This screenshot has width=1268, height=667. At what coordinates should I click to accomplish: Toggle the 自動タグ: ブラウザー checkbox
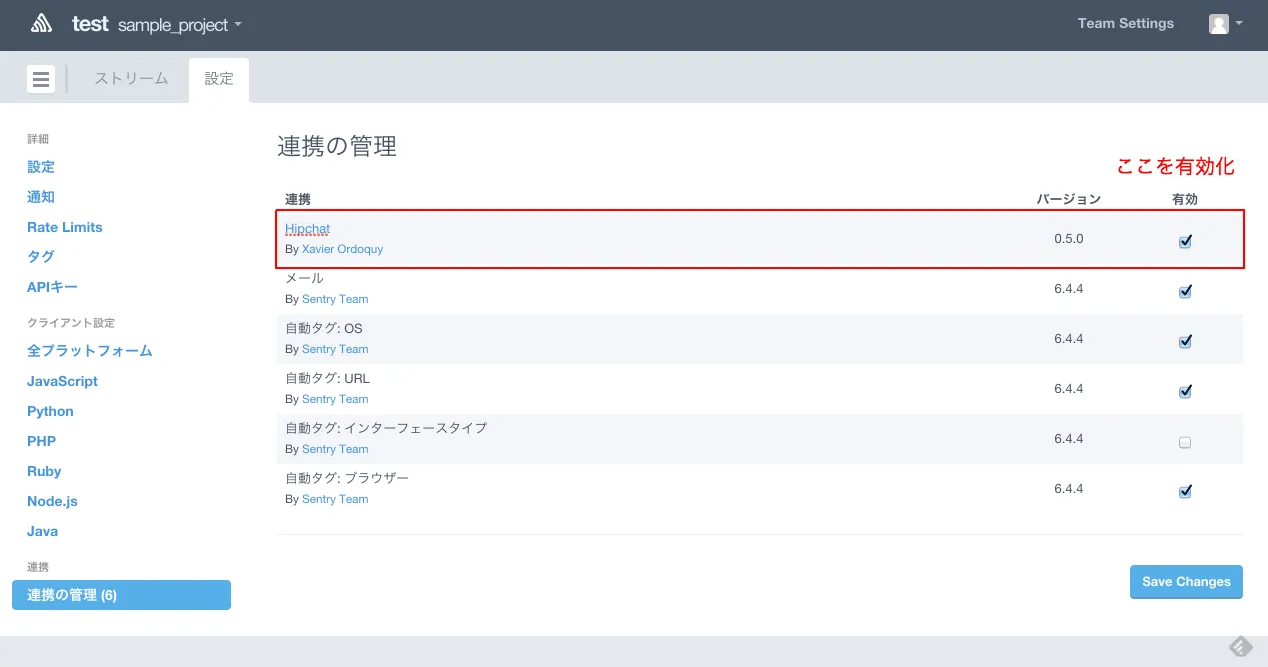1185,491
